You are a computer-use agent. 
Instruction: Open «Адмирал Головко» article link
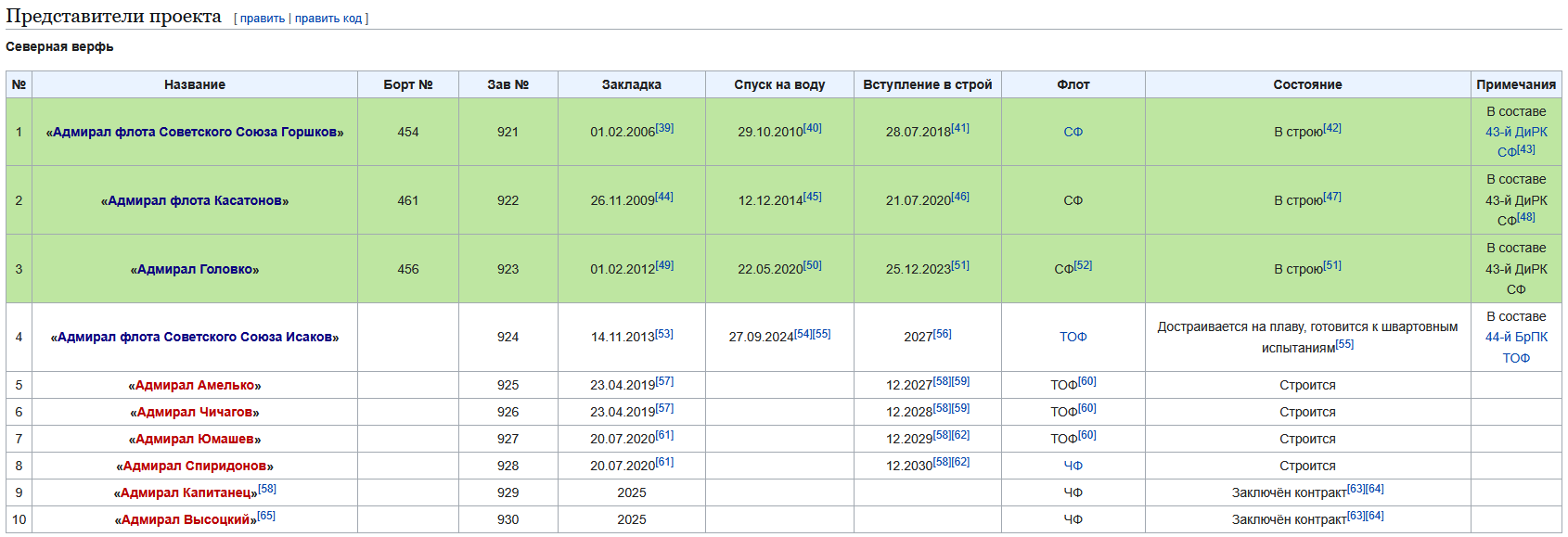[195, 270]
